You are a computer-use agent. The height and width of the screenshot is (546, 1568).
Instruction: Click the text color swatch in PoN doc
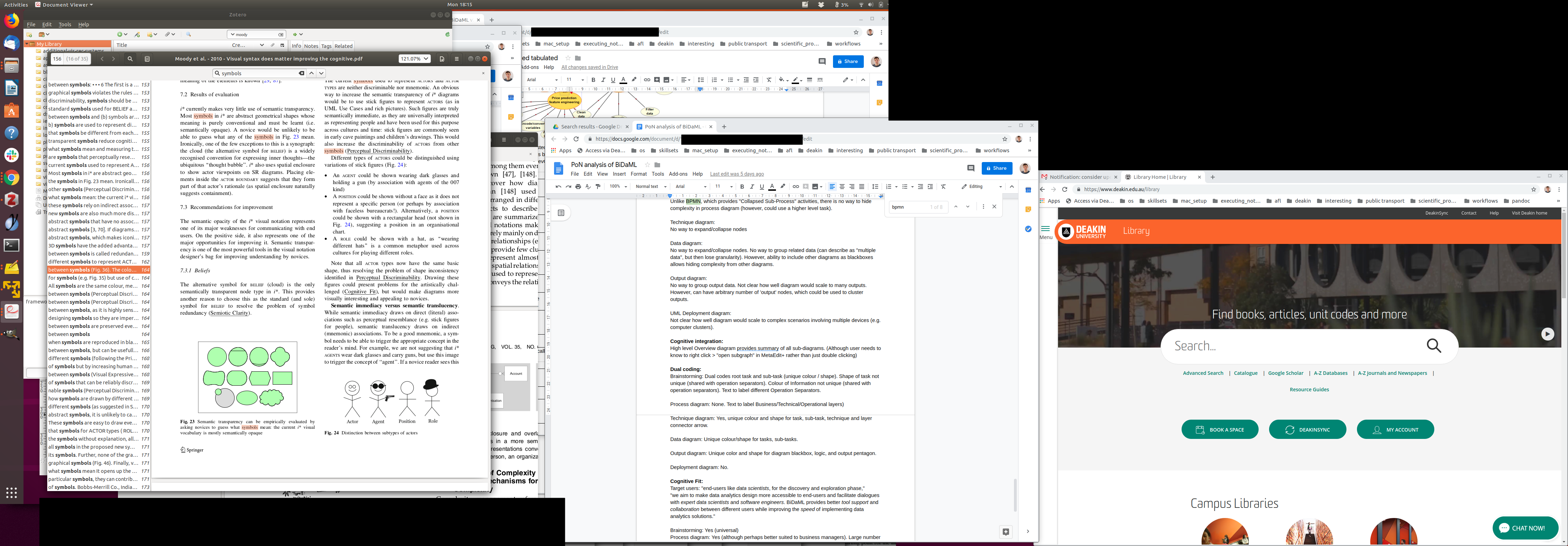(x=772, y=187)
